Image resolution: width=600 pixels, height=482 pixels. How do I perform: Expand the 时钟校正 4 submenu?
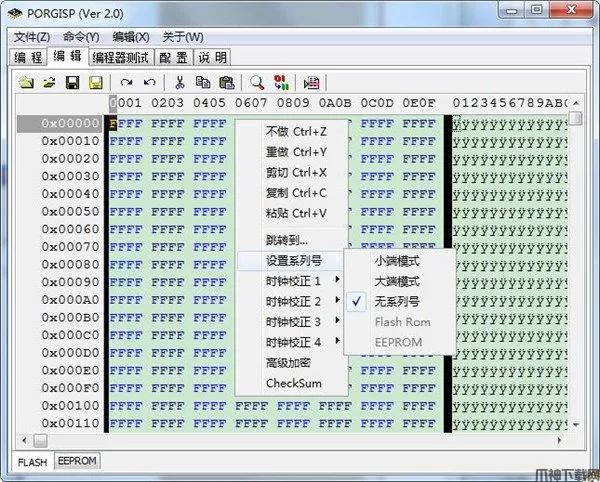pyautogui.click(x=292, y=342)
